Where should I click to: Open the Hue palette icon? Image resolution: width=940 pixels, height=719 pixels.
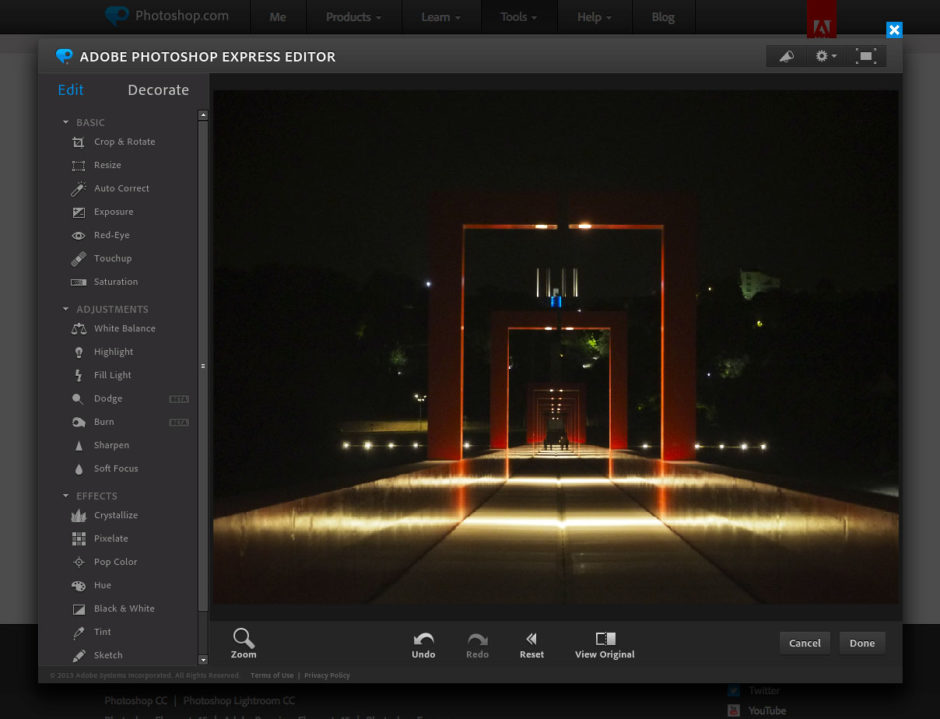point(79,586)
